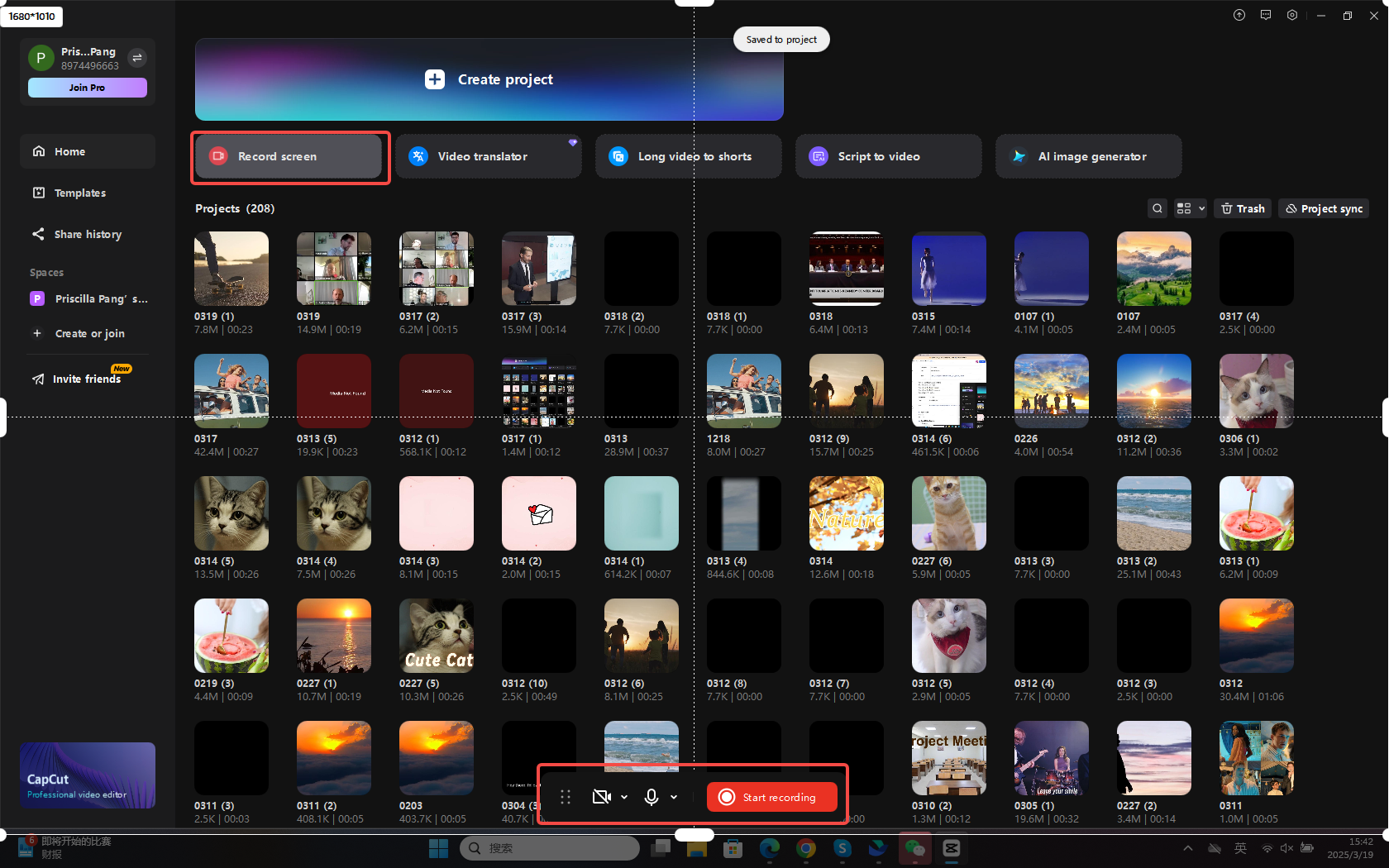Open Share history in the sidebar

[x=87, y=234]
